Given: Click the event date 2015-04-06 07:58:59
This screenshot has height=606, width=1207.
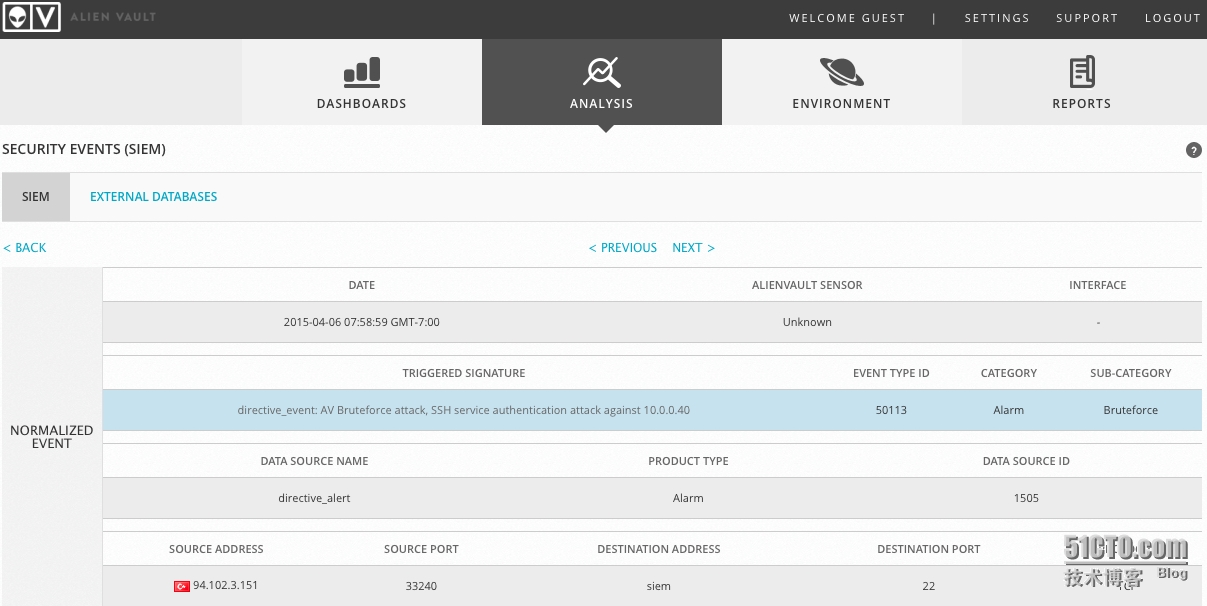Looking at the screenshot, I should pos(361,322).
